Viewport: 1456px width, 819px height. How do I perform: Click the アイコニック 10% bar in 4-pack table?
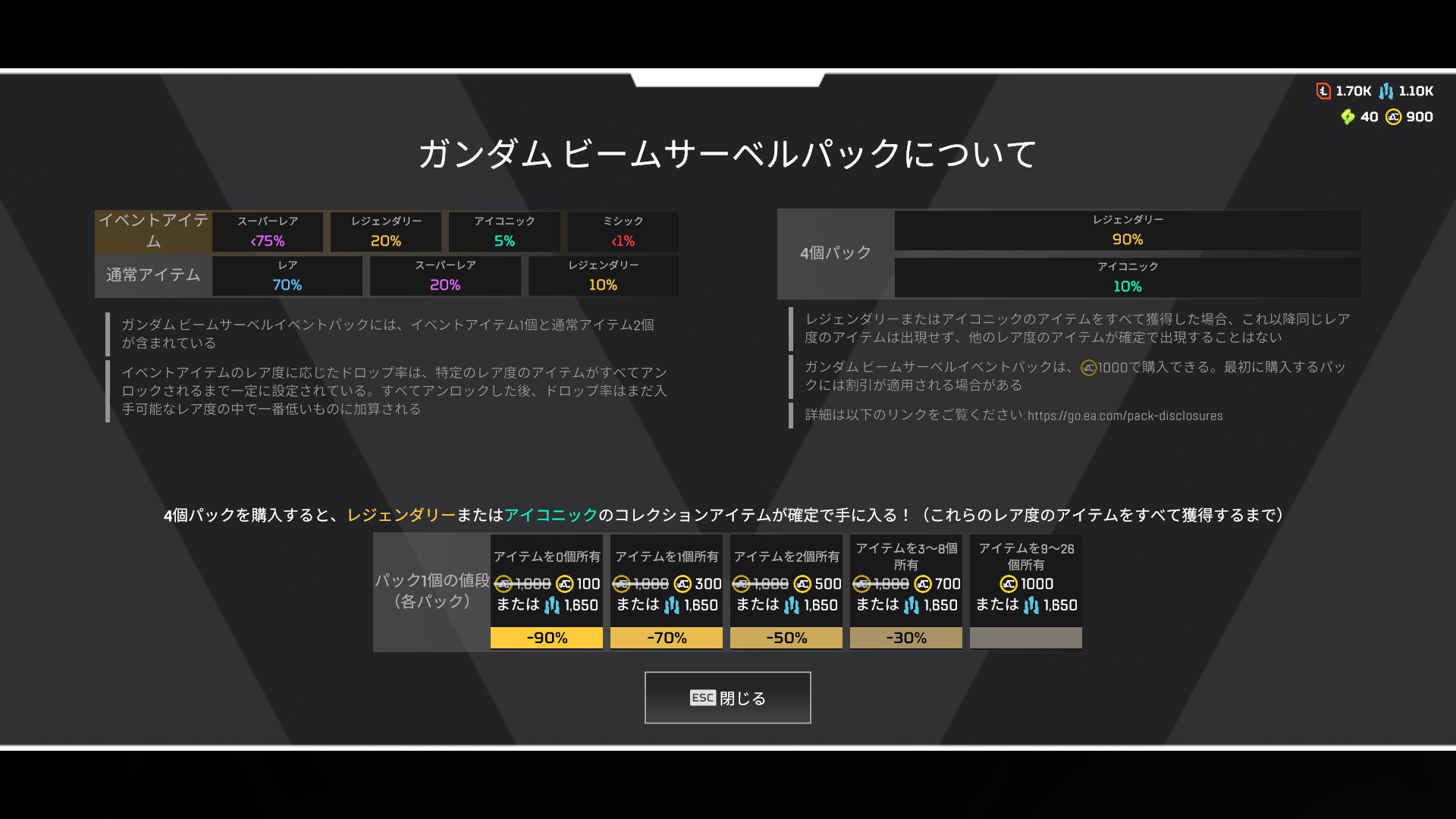coord(1127,278)
